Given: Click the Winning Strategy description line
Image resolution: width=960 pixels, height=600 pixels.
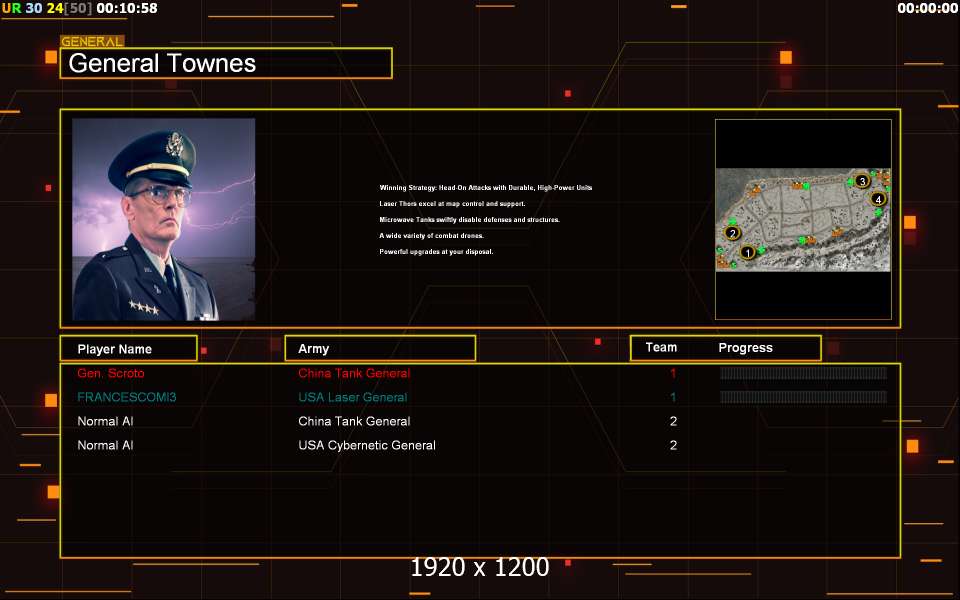Looking at the screenshot, I should point(486,187).
